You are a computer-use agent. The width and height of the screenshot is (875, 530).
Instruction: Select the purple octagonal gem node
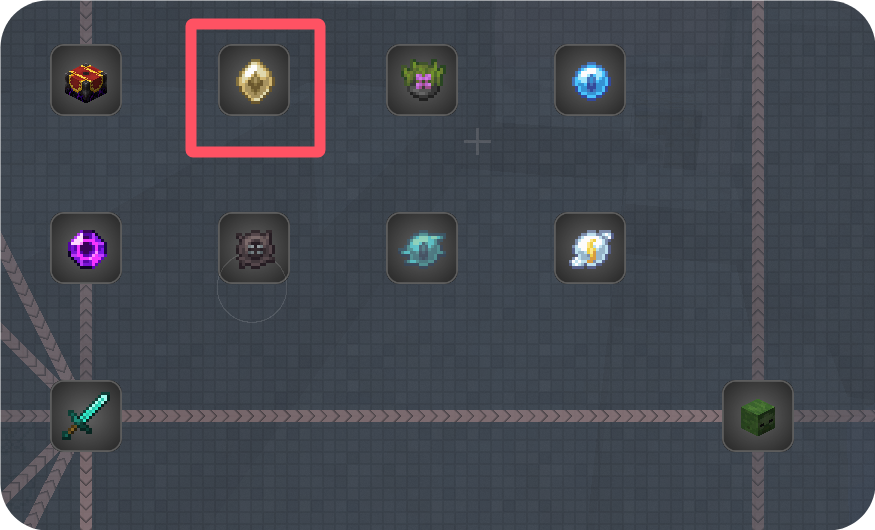[86, 248]
